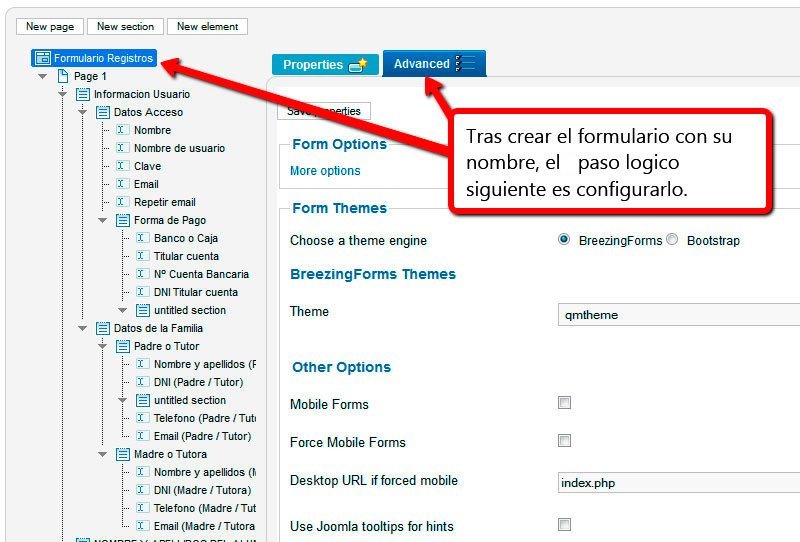Viewport: 800px width, 542px height.
Task: Click the Nombre de usuario element icon
Action: (122, 148)
